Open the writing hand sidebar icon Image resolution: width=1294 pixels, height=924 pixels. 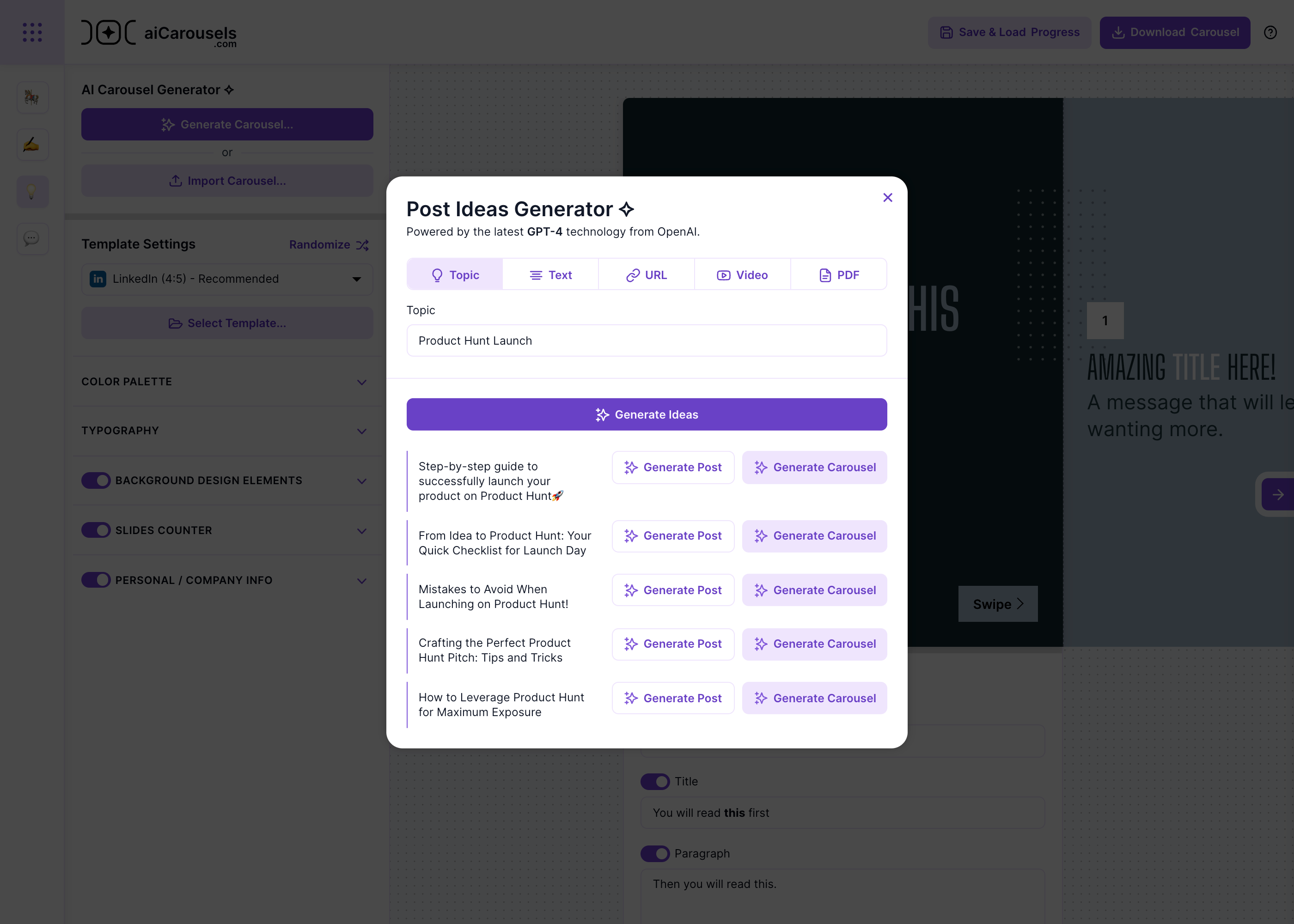click(32, 145)
